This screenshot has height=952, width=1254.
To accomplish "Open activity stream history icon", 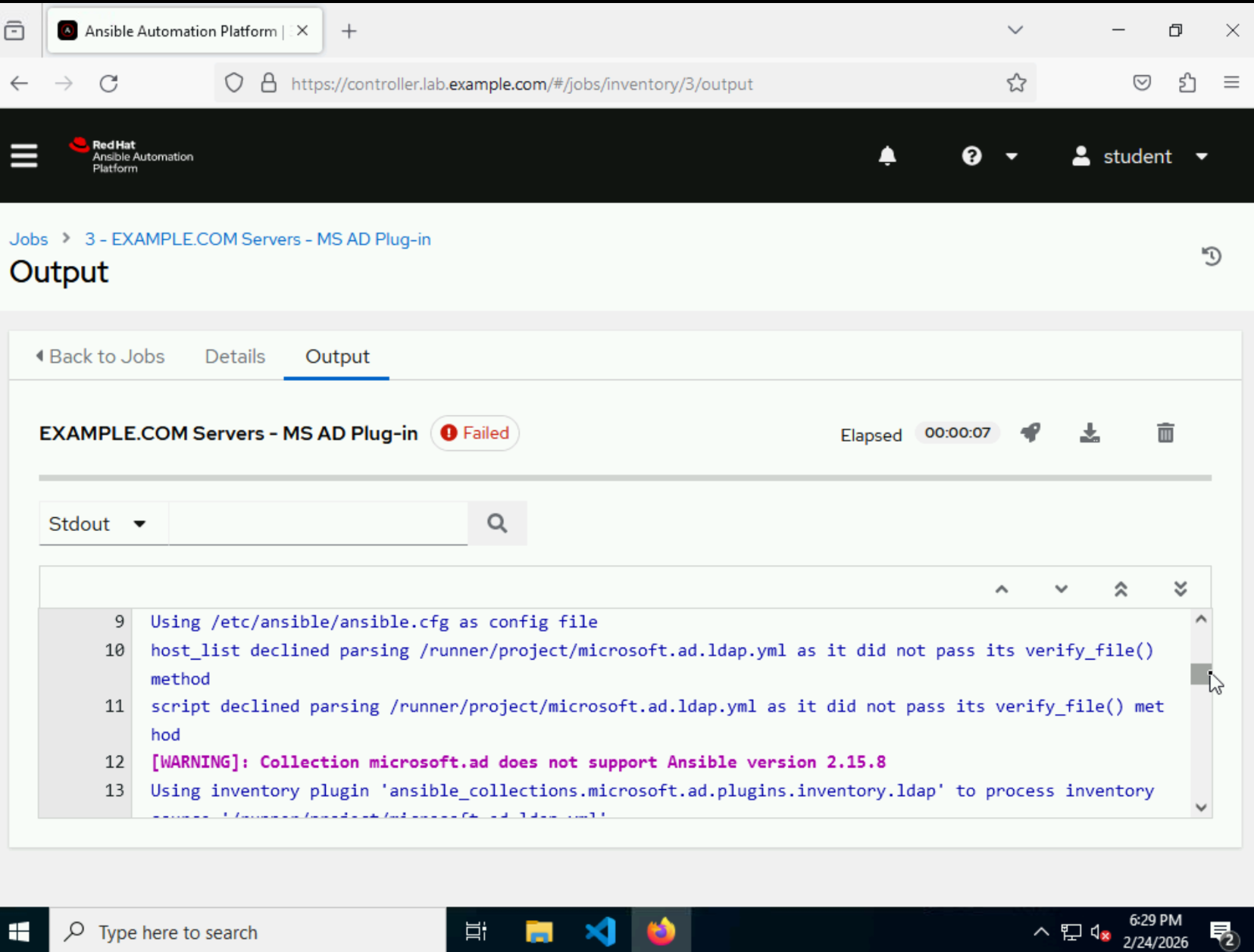I will tap(1211, 257).
